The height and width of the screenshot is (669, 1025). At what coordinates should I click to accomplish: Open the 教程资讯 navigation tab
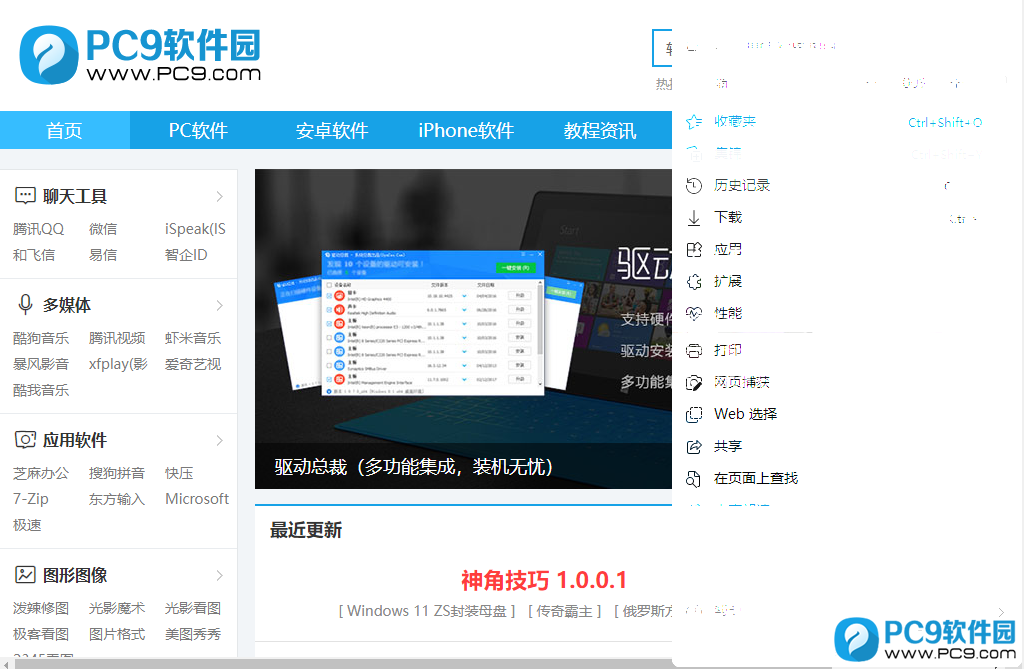(600, 130)
